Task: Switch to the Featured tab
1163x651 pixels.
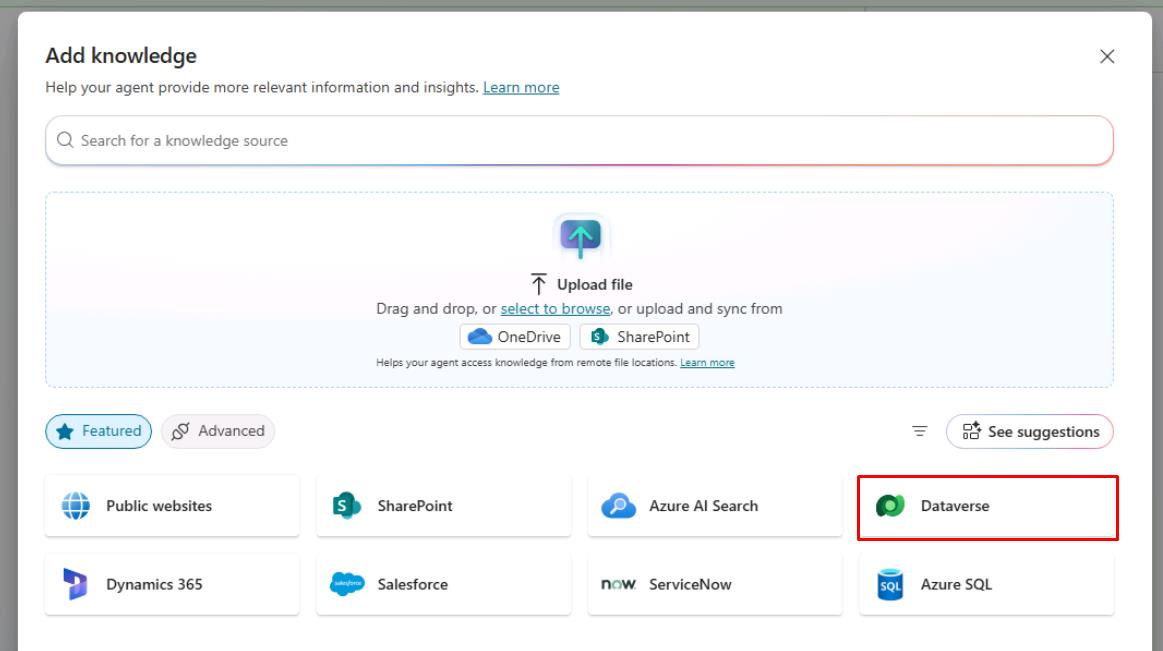Action: pyautogui.click(x=99, y=432)
